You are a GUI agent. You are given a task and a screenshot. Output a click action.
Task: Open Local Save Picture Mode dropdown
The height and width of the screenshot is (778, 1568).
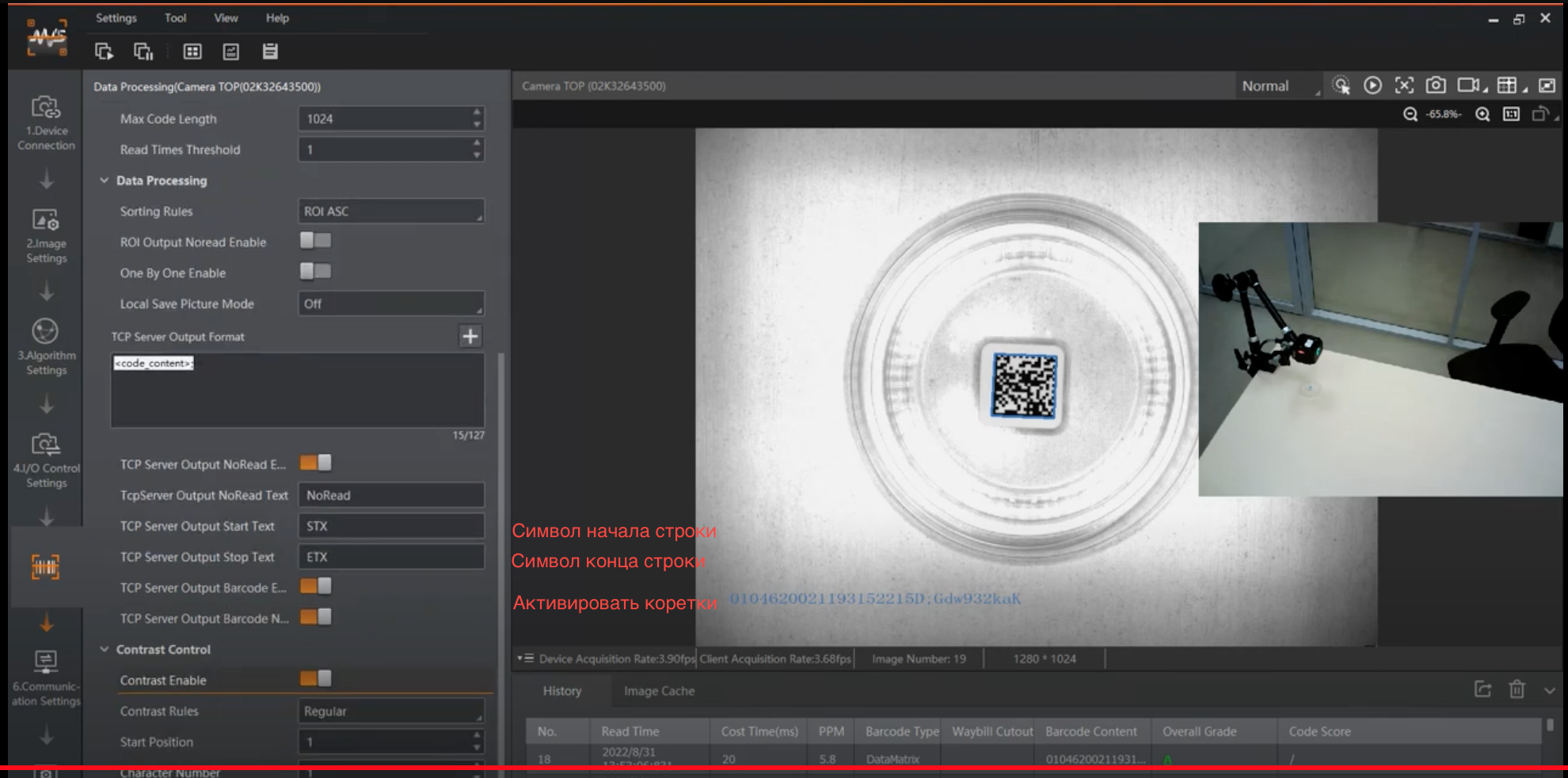click(391, 303)
